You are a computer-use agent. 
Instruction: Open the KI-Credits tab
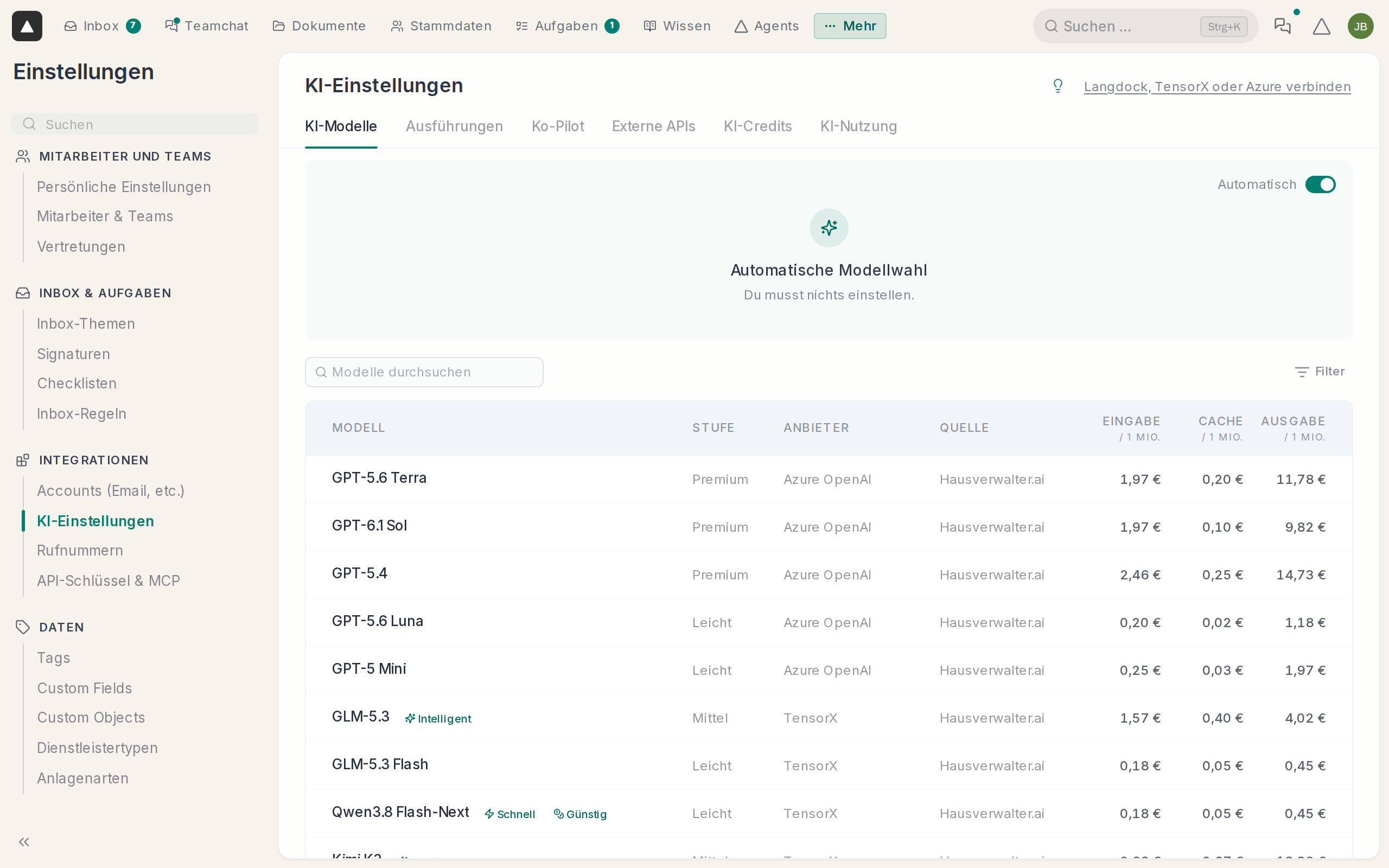coord(757,126)
